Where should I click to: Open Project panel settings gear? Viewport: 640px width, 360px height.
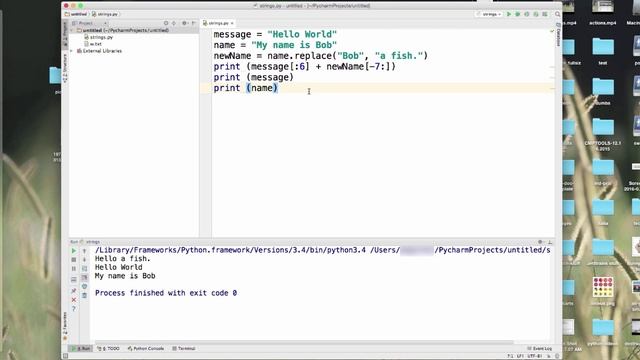point(184,23)
